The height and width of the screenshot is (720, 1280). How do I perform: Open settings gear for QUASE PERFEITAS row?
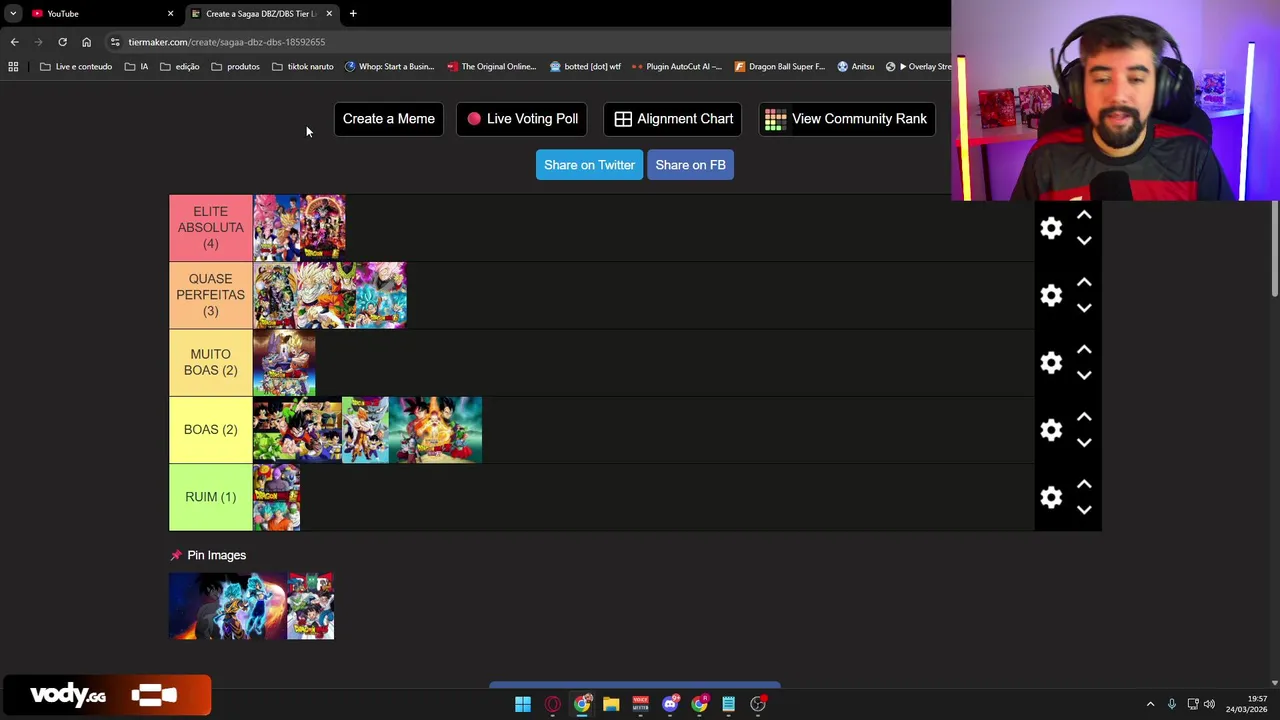[1051, 295]
